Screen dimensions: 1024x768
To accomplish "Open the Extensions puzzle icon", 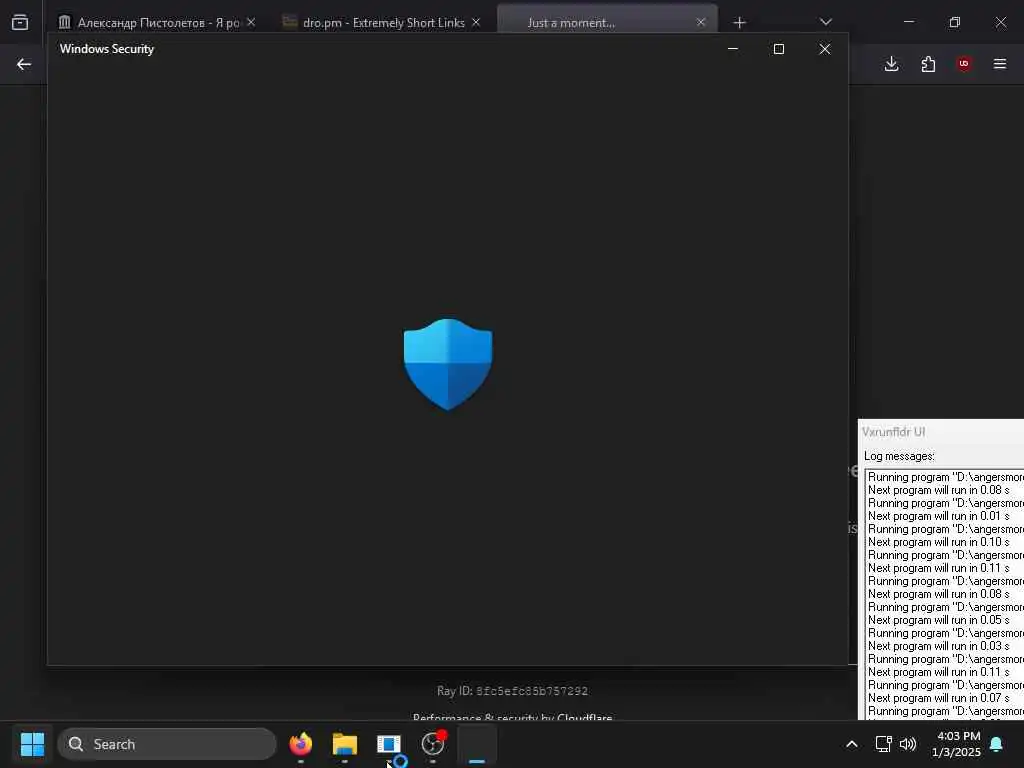I will 928,64.
